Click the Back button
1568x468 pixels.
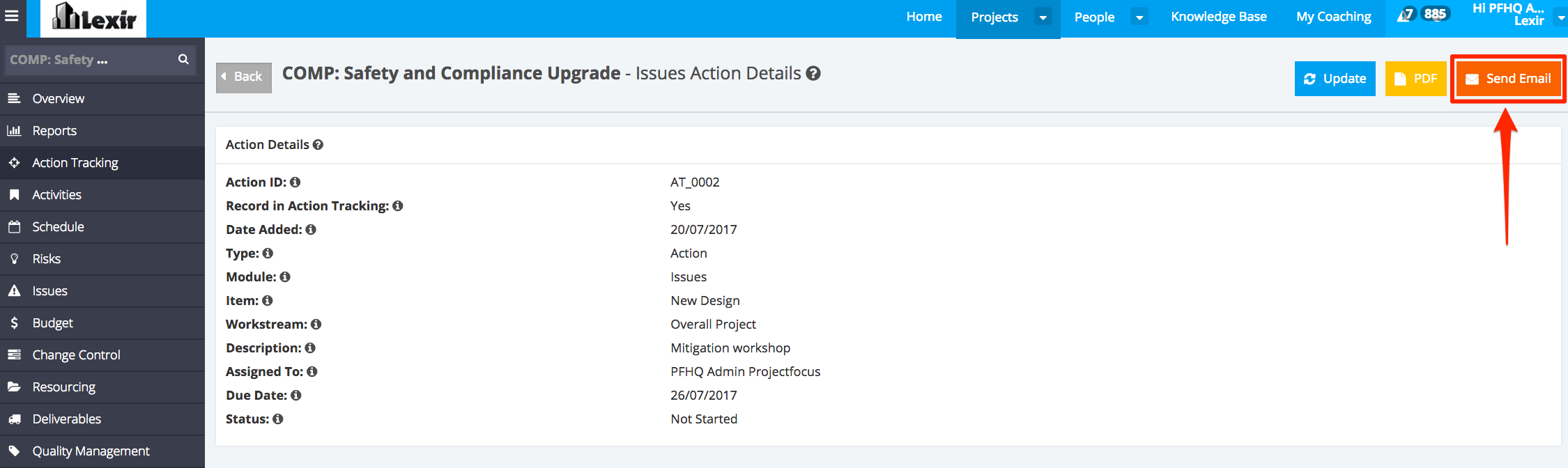click(243, 77)
